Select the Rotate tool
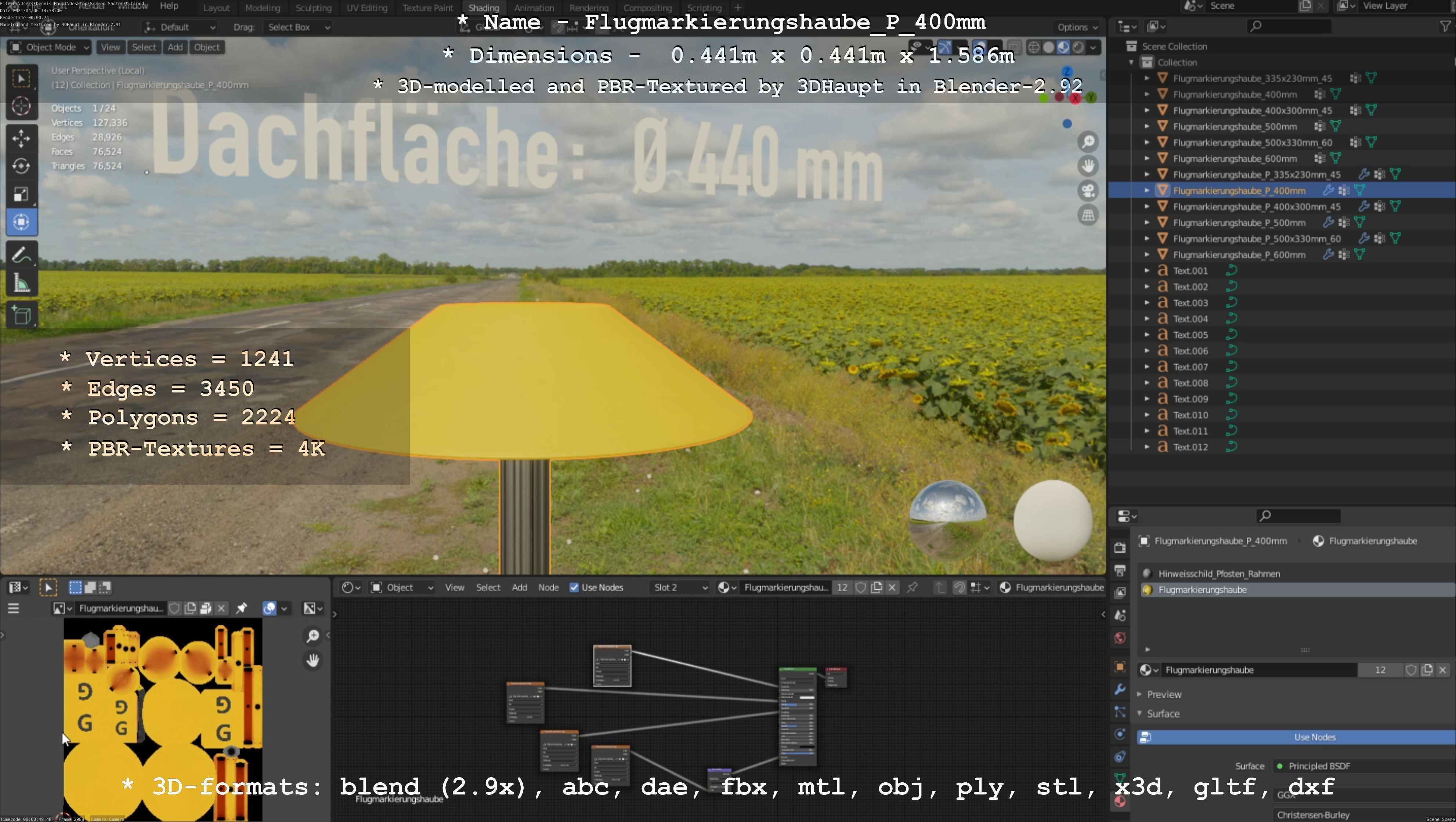1456x822 pixels. pos(21,166)
